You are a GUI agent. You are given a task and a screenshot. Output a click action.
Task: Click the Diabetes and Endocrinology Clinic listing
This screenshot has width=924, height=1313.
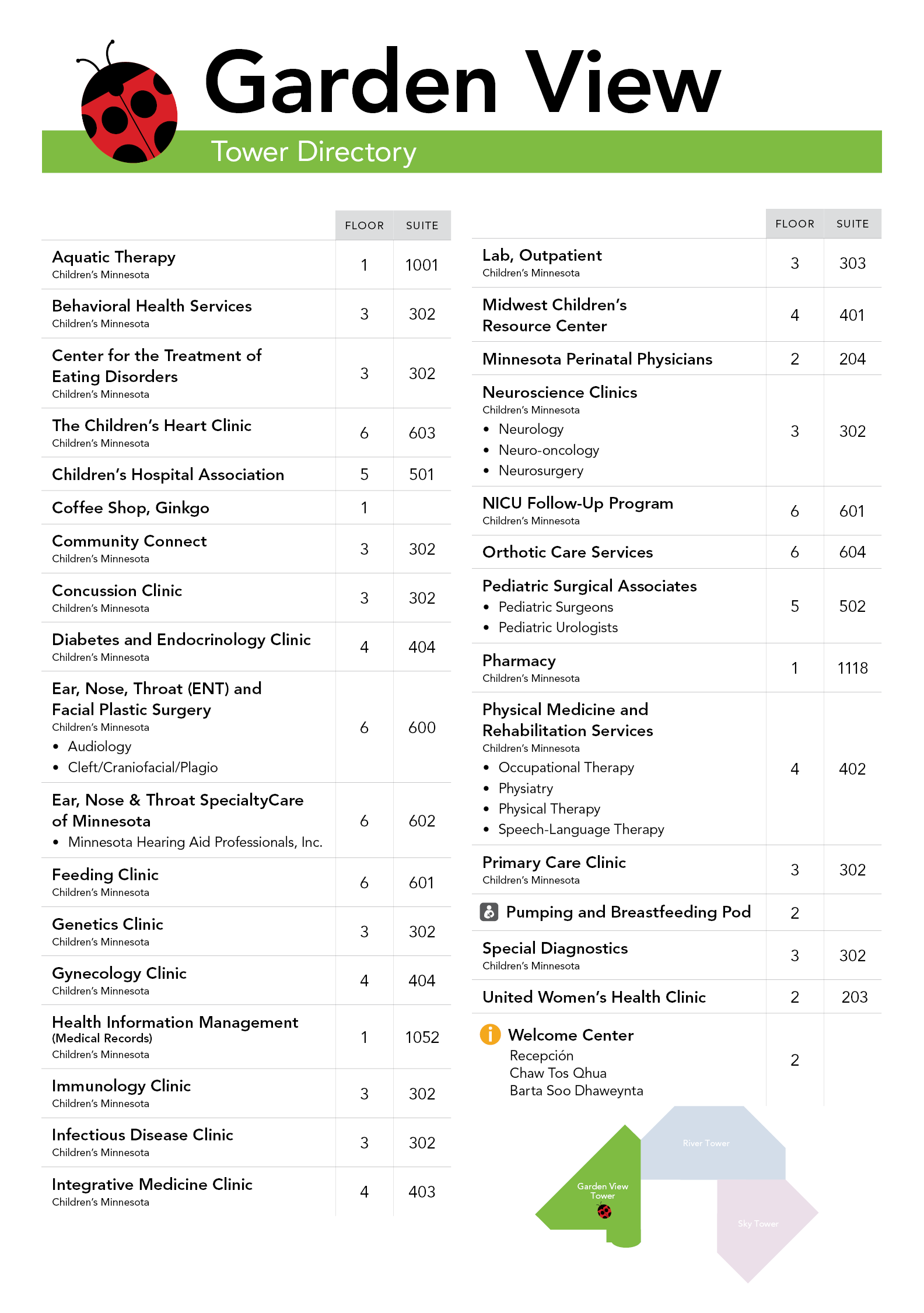pyautogui.click(x=181, y=640)
